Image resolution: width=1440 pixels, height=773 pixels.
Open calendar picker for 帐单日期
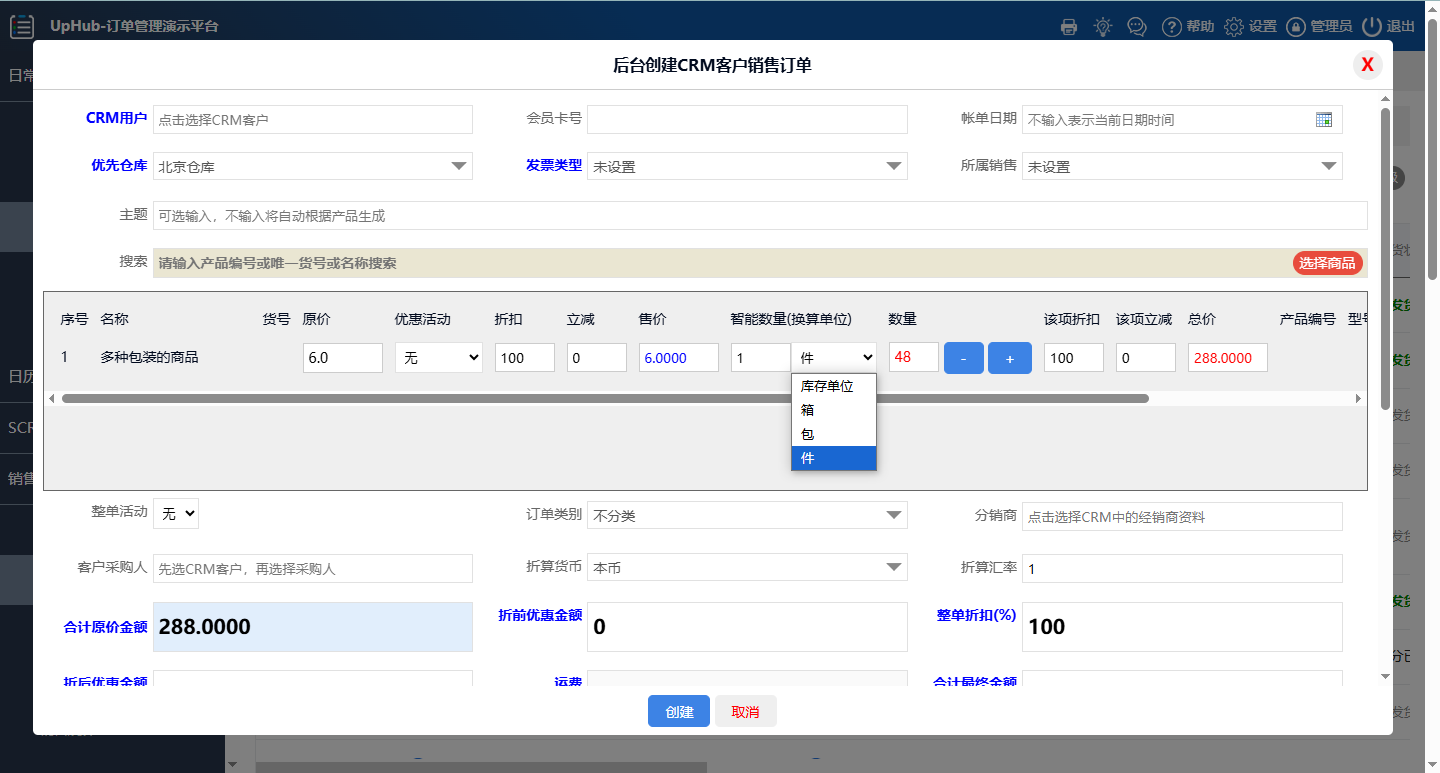tap(1323, 119)
